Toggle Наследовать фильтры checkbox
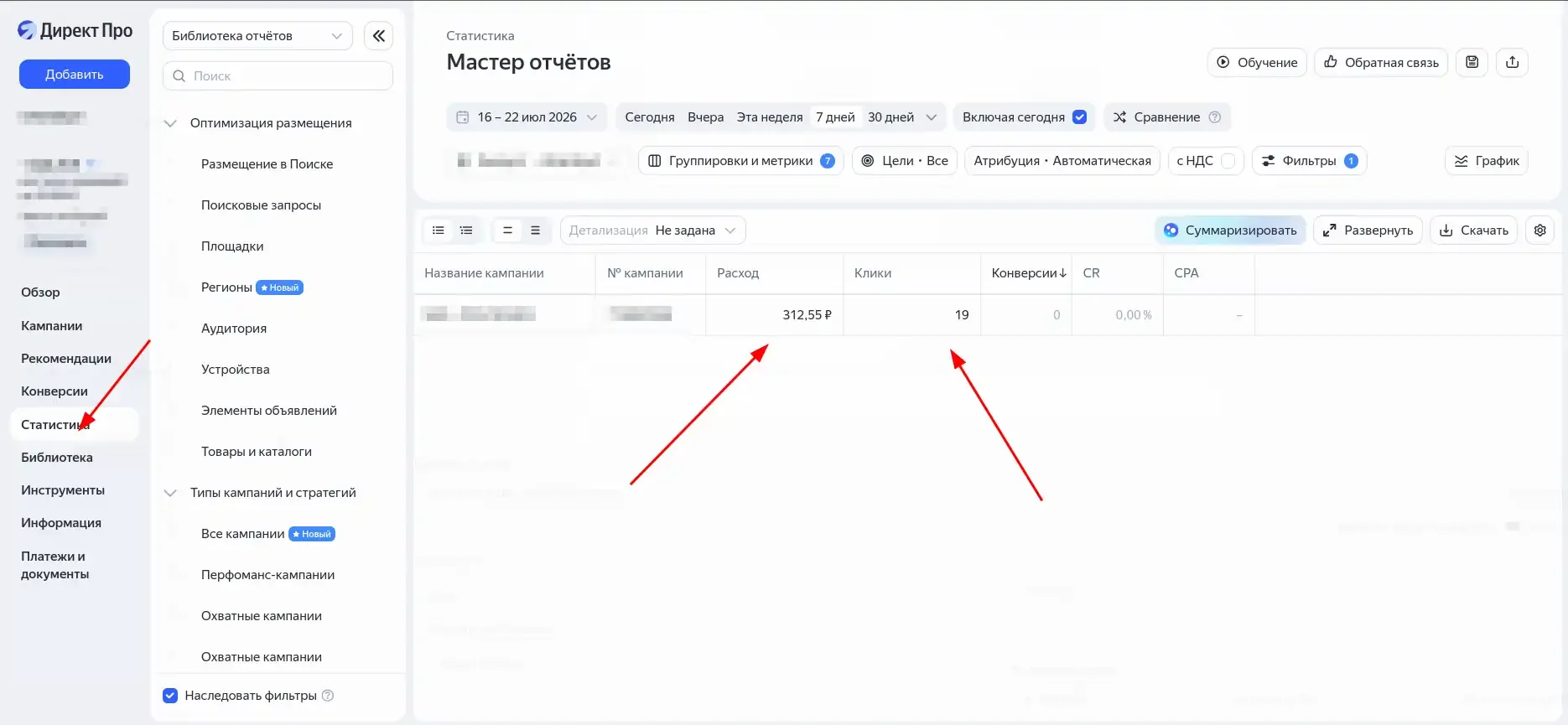 170,696
